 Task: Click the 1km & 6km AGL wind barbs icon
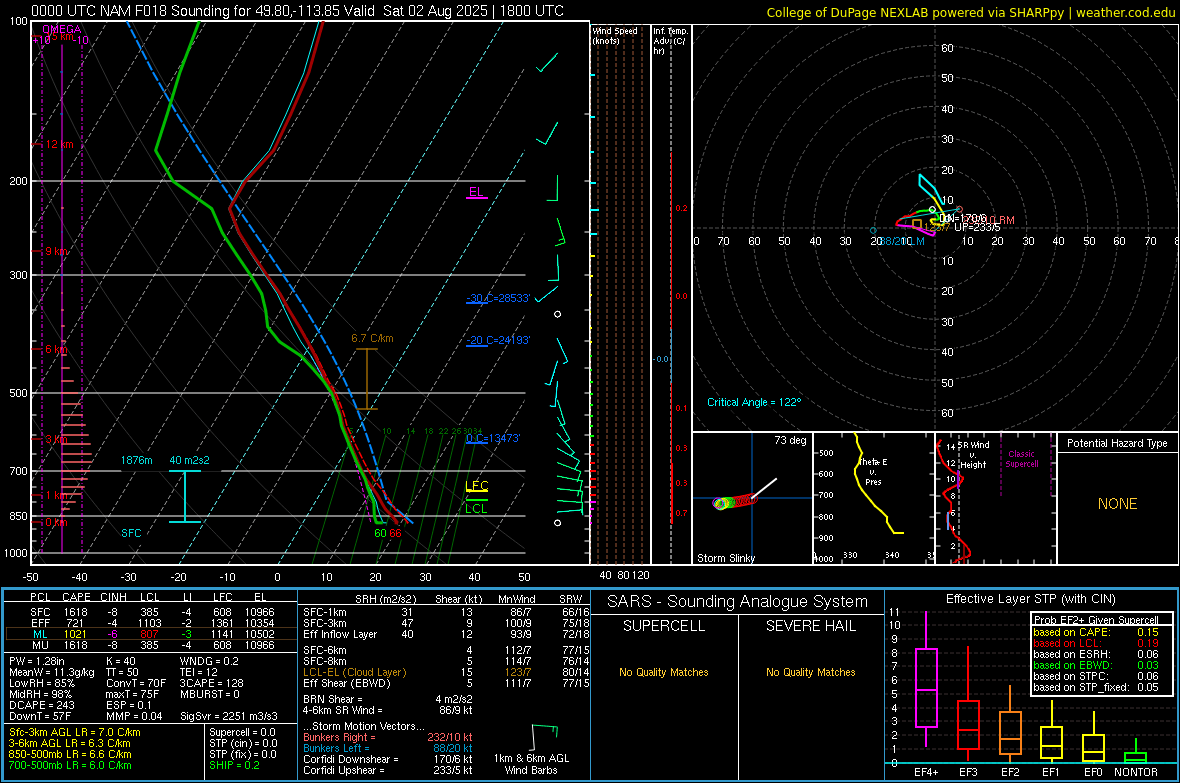[545, 738]
